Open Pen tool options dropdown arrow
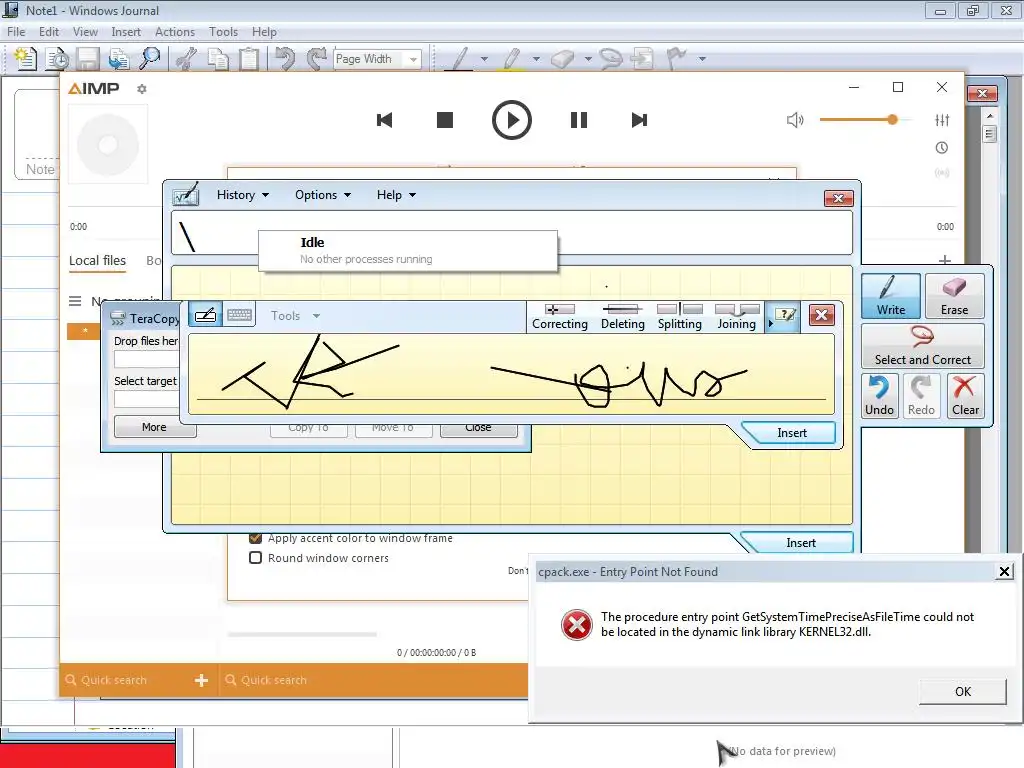This screenshot has width=1024, height=768. click(484, 59)
